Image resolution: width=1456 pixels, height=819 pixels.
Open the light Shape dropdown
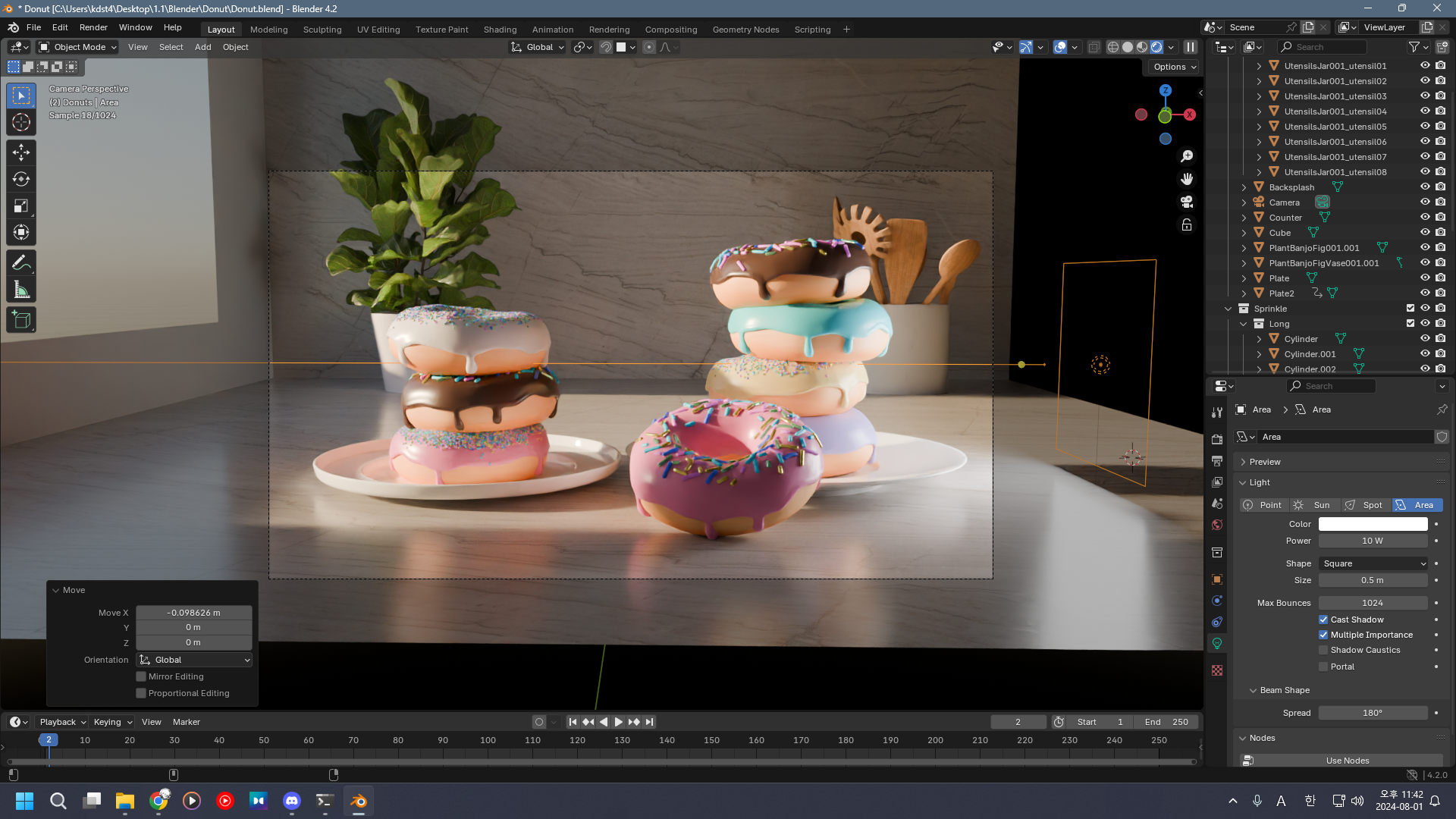point(1373,563)
